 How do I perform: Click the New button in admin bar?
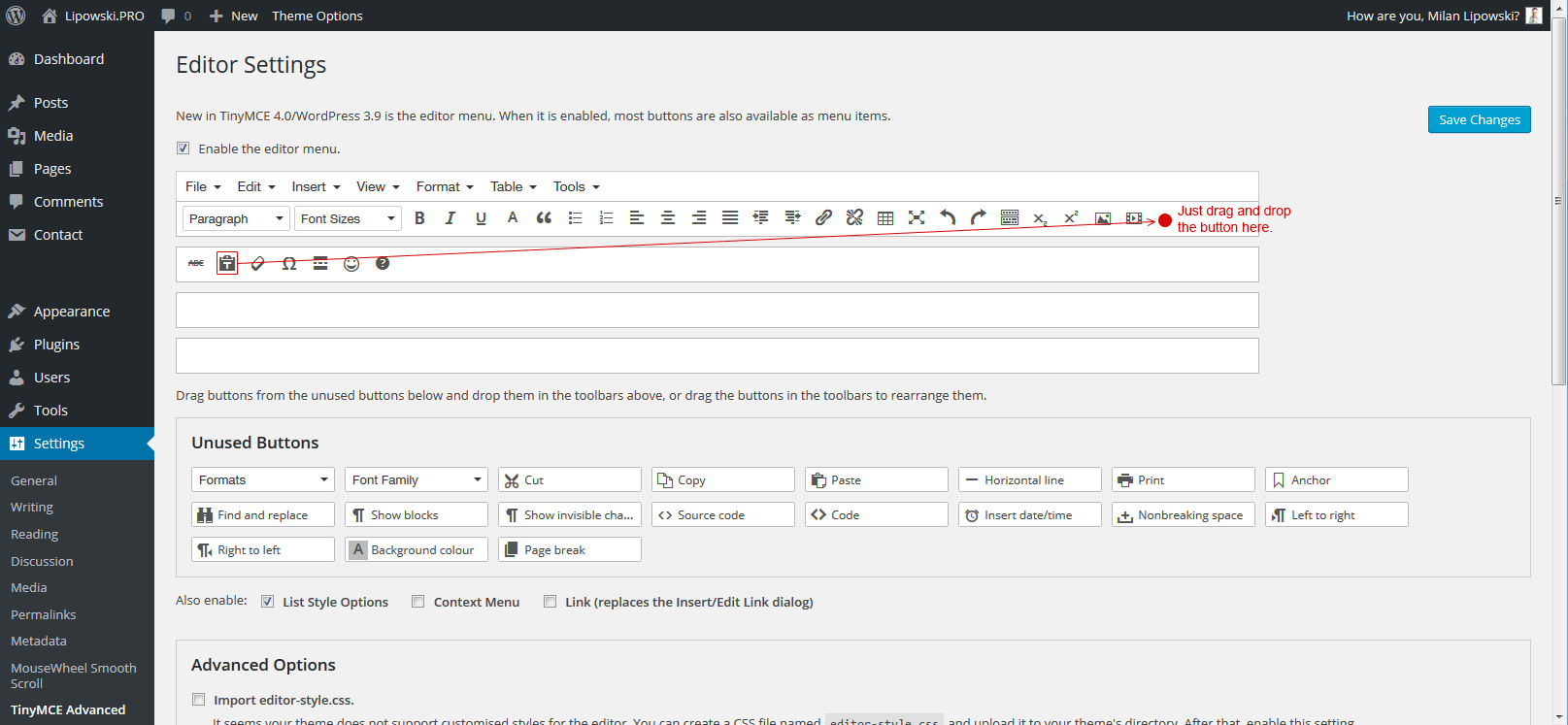(233, 16)
